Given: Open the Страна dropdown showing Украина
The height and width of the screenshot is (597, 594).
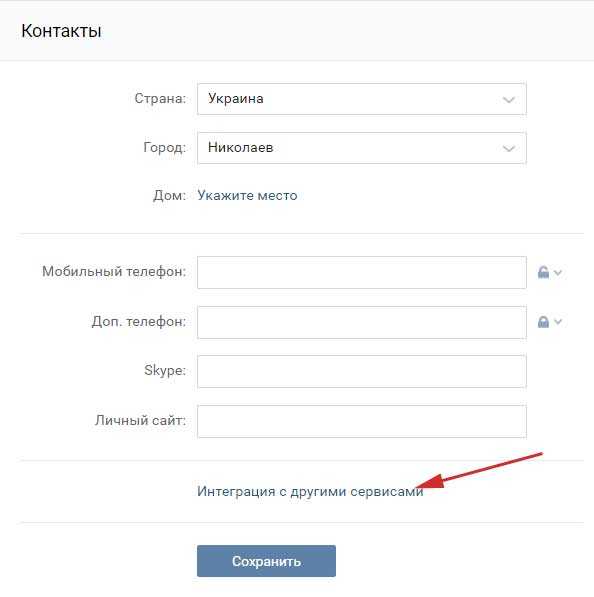Looking at the screenshot, I should (x=362, y=99).
